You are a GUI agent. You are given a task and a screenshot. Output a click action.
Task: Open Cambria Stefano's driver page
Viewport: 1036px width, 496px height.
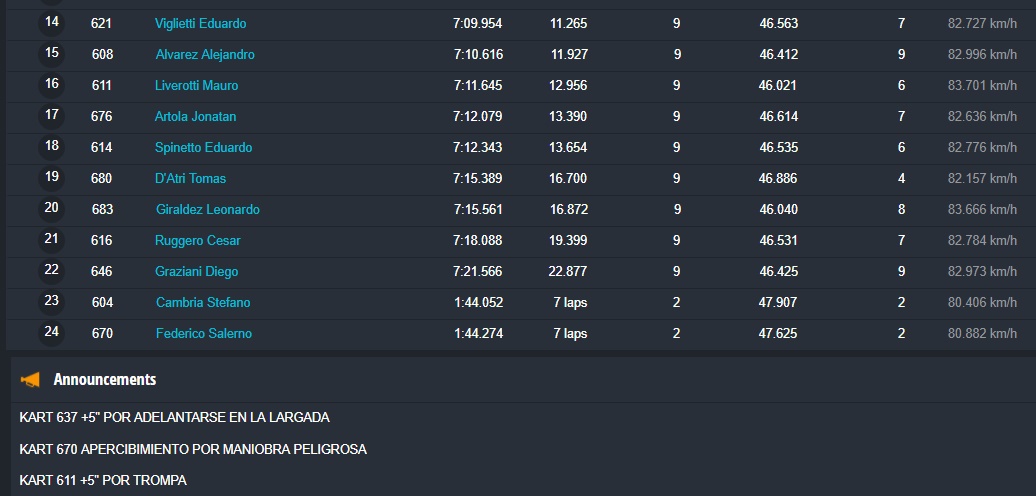point(203,302)
